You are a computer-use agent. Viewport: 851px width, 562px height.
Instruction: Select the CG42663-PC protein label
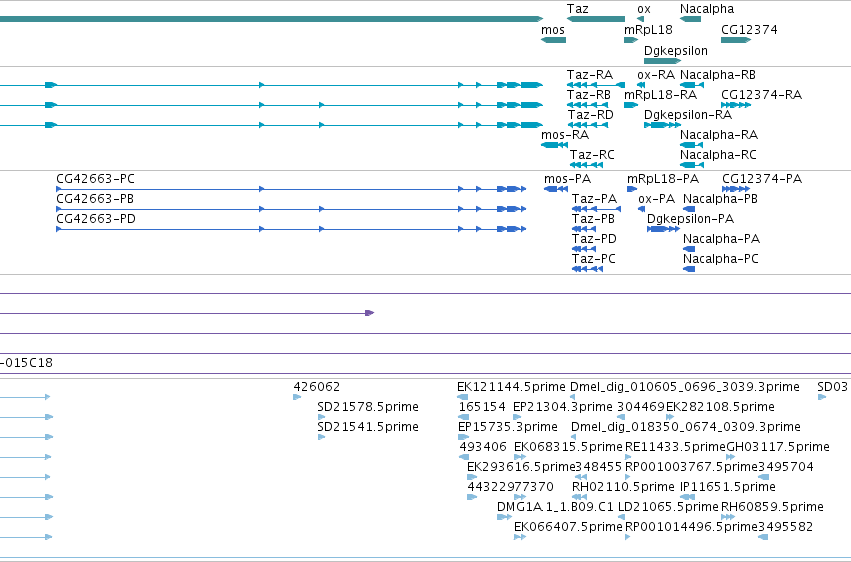[x=96, y=179]
